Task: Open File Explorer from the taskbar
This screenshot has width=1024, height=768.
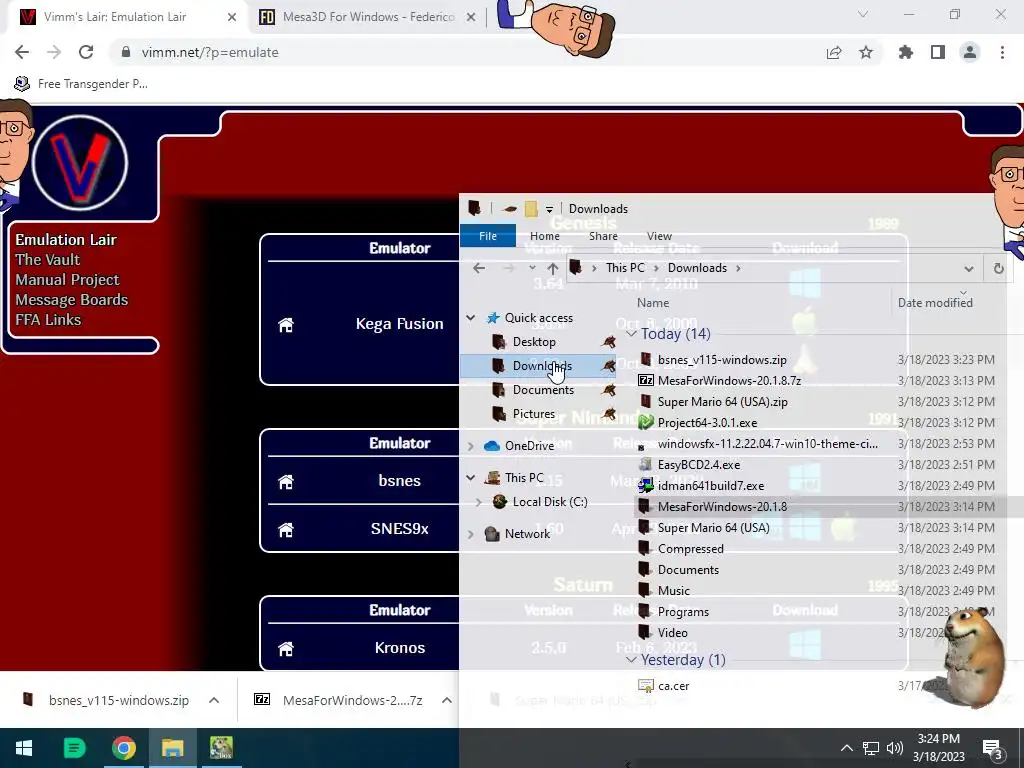Action: point(172,748)
